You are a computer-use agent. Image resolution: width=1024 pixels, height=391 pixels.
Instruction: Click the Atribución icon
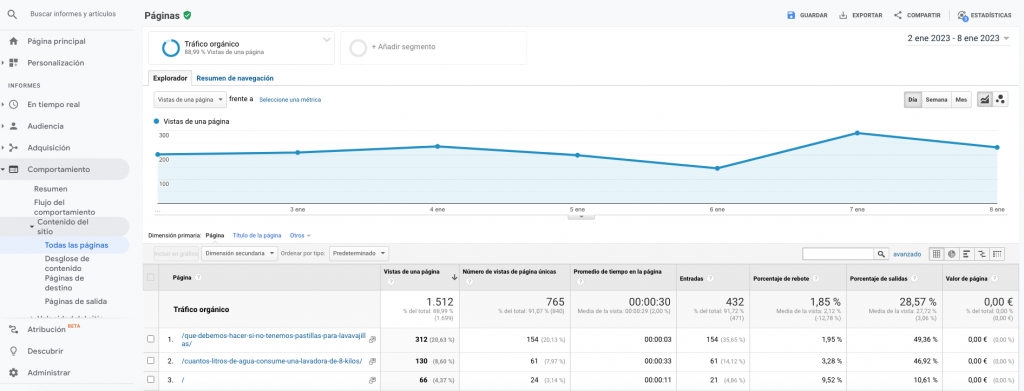pos(13,330)
